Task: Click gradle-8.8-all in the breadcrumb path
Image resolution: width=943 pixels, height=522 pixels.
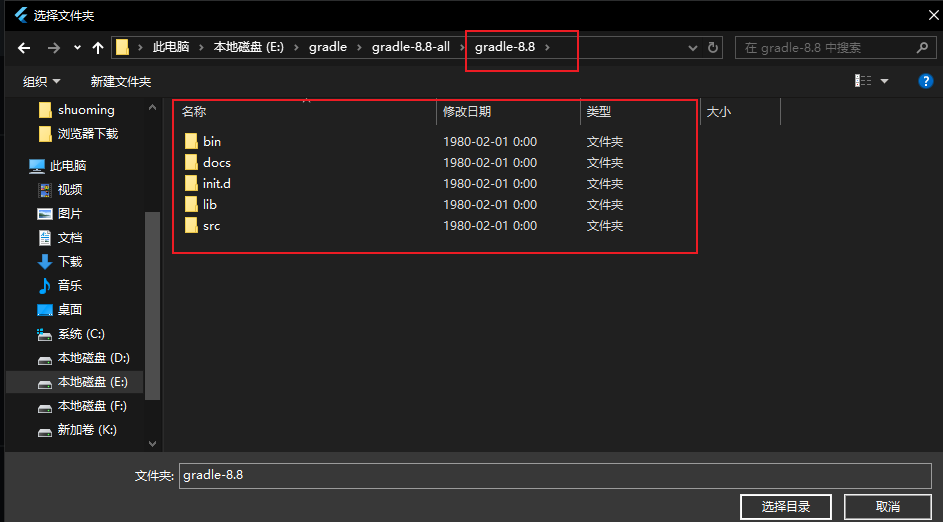Action: 410,47
